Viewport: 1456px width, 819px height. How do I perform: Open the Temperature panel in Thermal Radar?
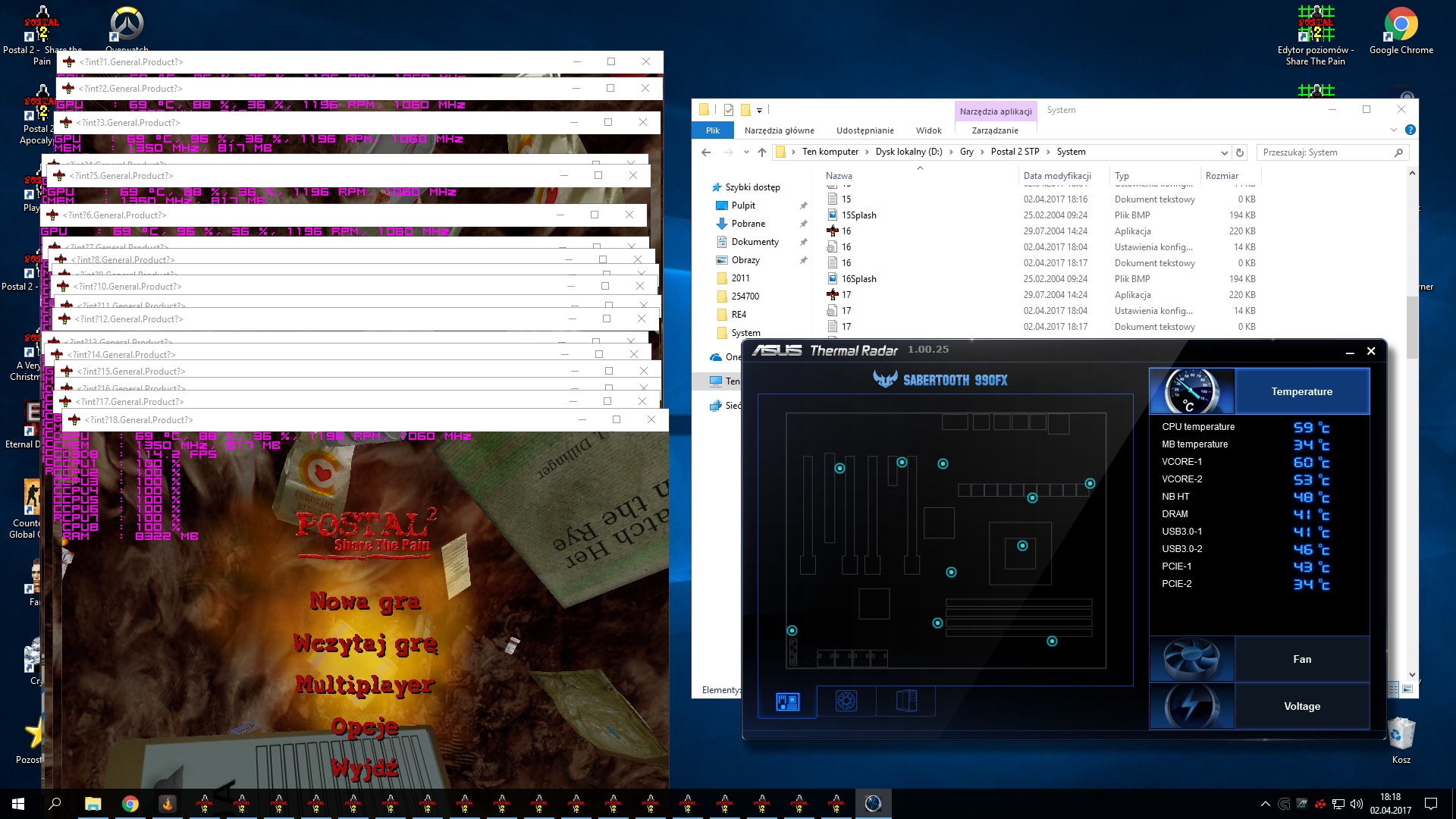pyautogui.click(x=1301, y=391)
